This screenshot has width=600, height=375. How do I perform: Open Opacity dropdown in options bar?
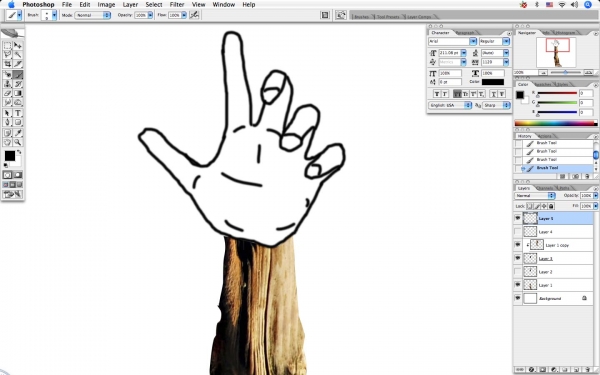click(150, 15)
